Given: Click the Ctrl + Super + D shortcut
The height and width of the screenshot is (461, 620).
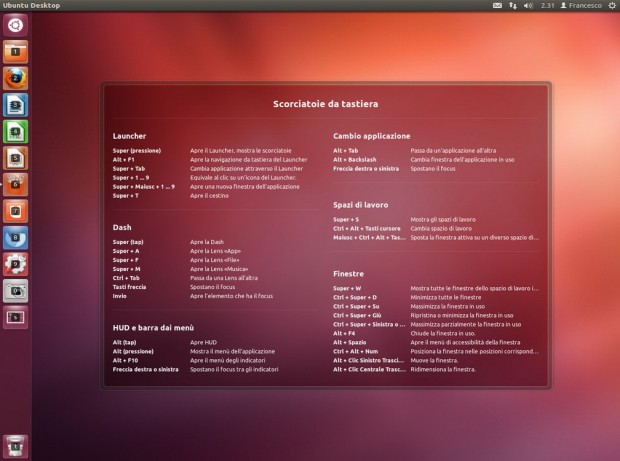Looking at the screenshot, I should [355, 297].
